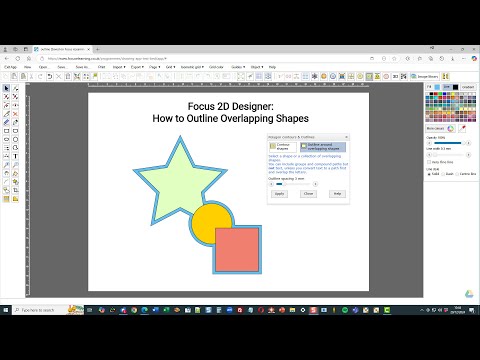Click the blue concentric circle toolbar icon
The height and width of the screenshot is (360, 480).
click(333, 76)
